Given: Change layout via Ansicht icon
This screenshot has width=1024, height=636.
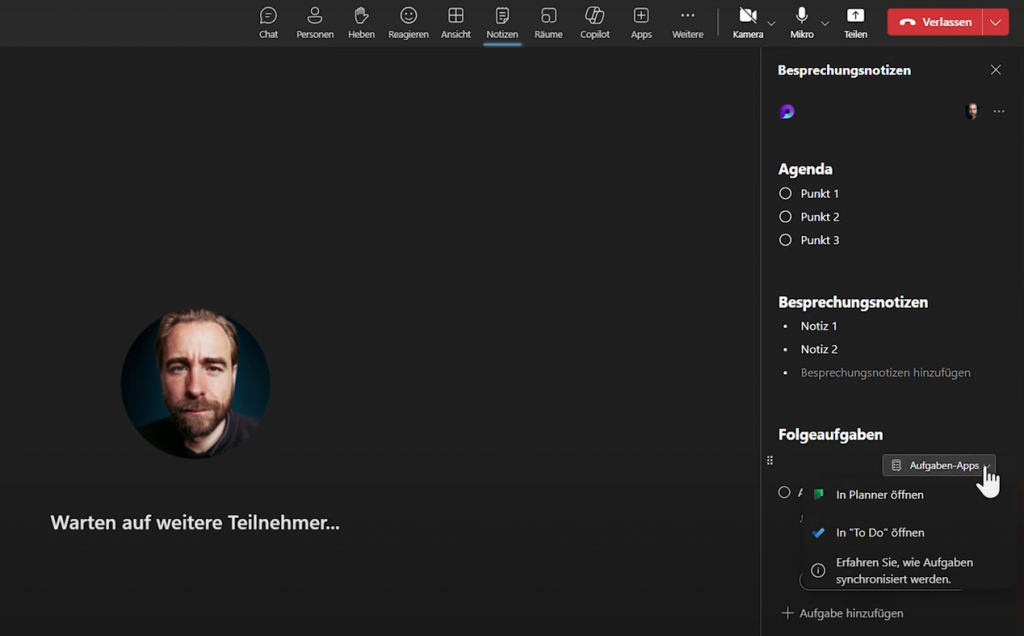Looking at the screenshot, I should pos(455,22).
